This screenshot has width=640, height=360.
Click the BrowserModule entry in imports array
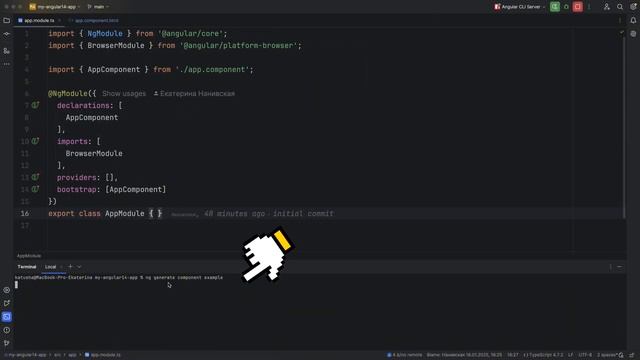pyautogui.click(x=94, y=153)
